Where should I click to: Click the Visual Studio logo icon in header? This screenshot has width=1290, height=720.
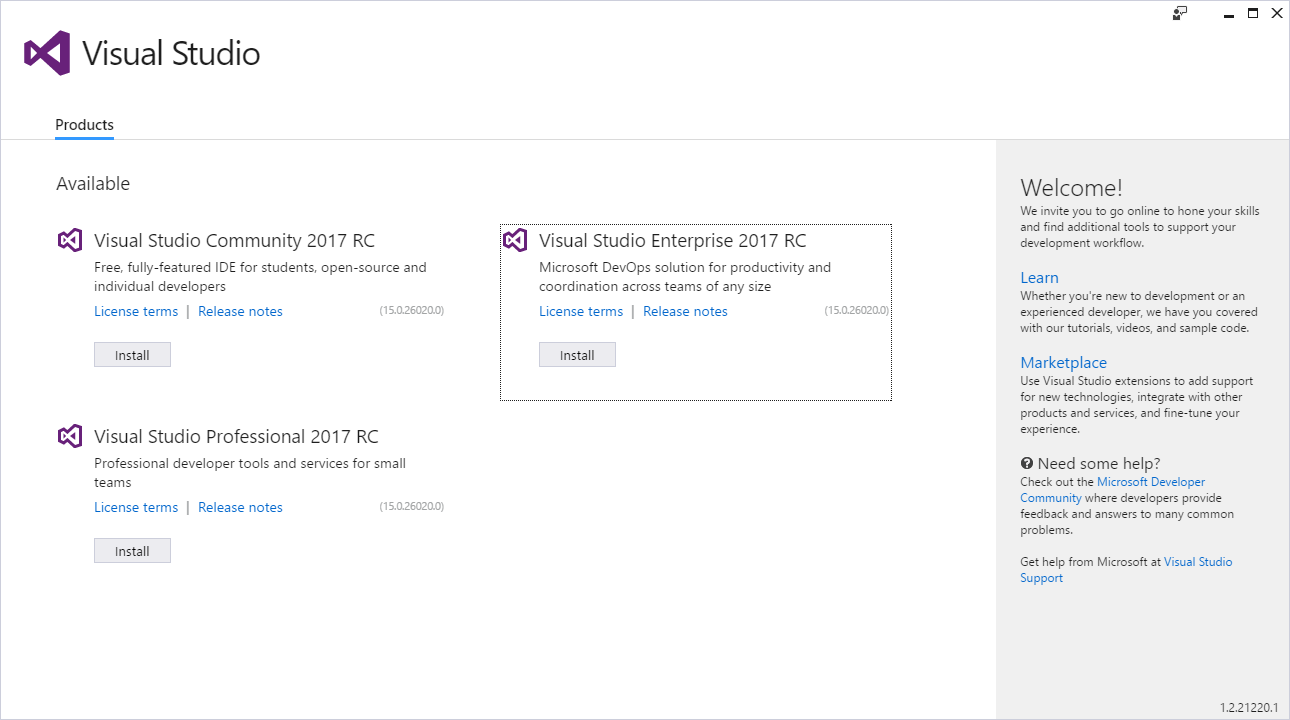click(47, 53)
